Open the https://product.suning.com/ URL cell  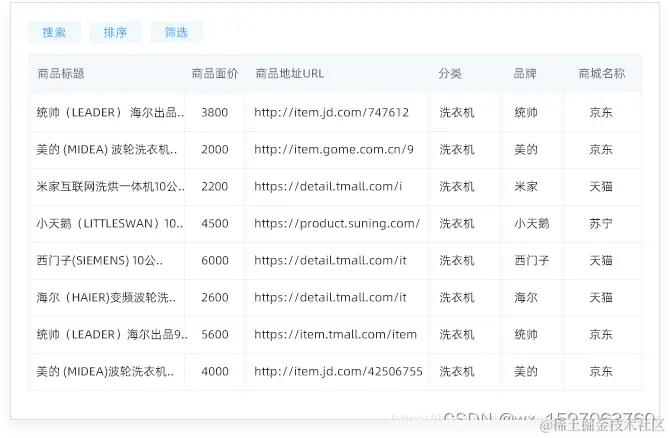[x=337, y=223]
